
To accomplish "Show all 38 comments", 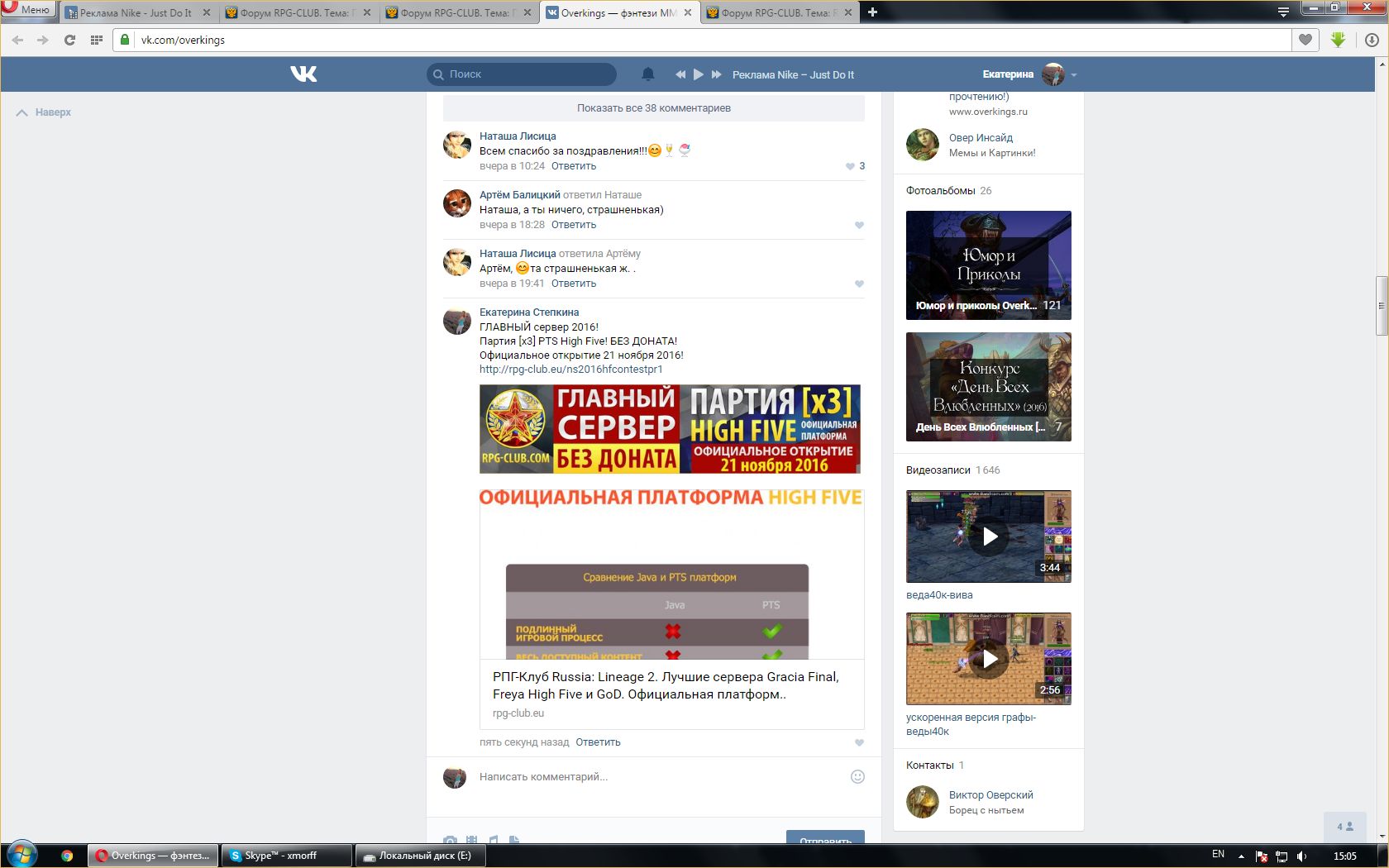I will (x=653, y=108).
